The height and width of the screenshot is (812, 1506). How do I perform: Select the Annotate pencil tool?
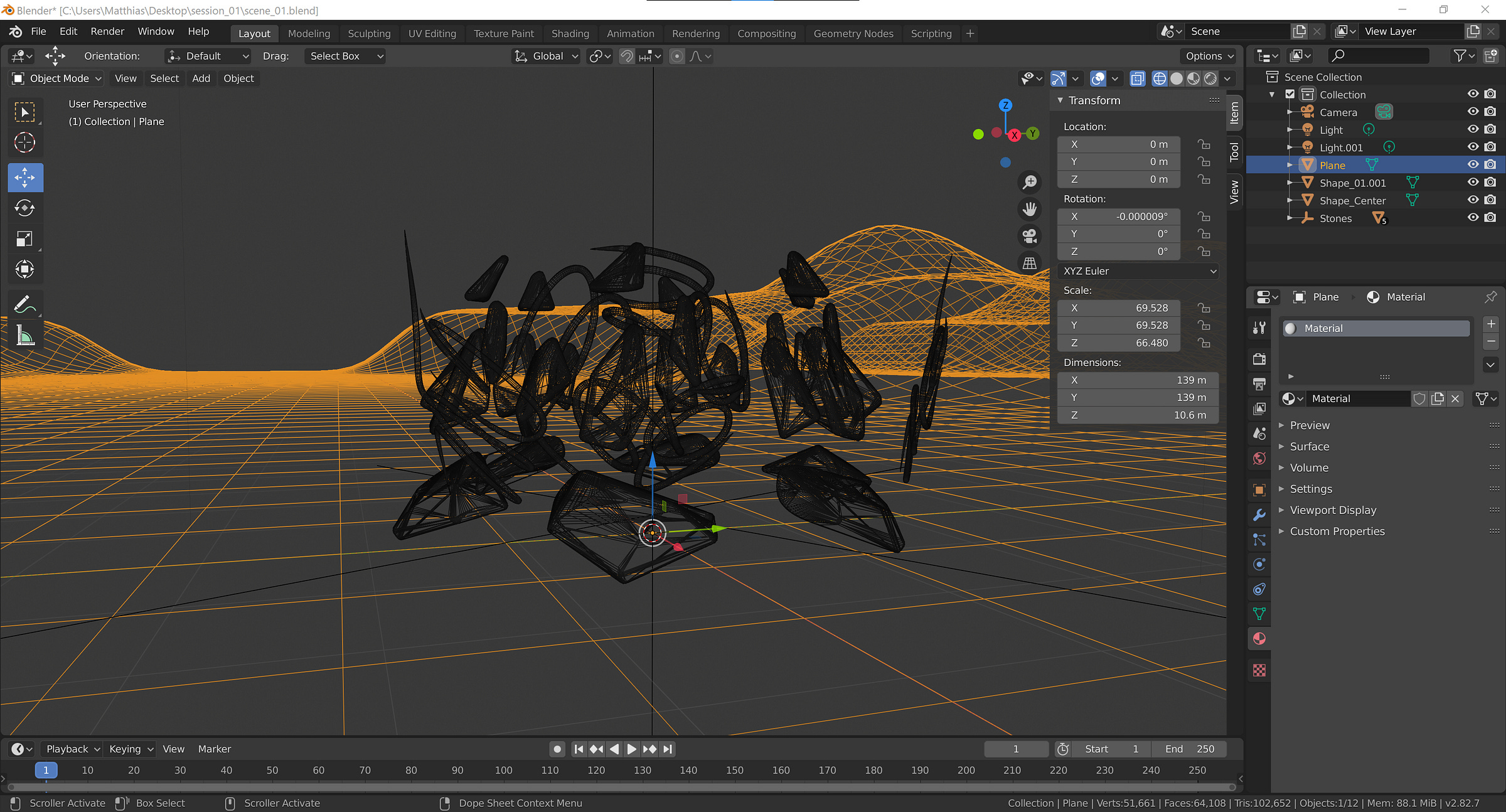click(x=24, y=305)
